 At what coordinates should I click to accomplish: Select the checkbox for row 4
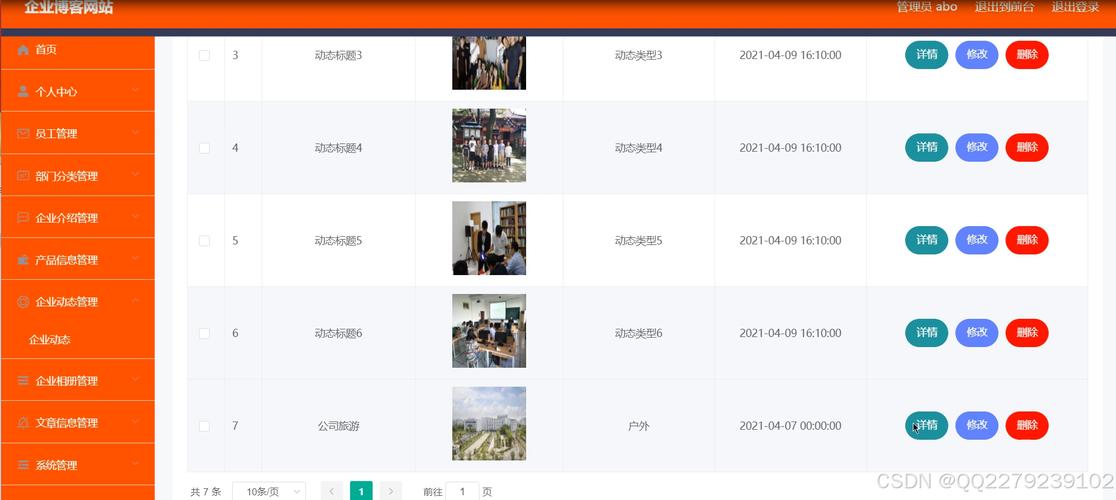point(204,148)
